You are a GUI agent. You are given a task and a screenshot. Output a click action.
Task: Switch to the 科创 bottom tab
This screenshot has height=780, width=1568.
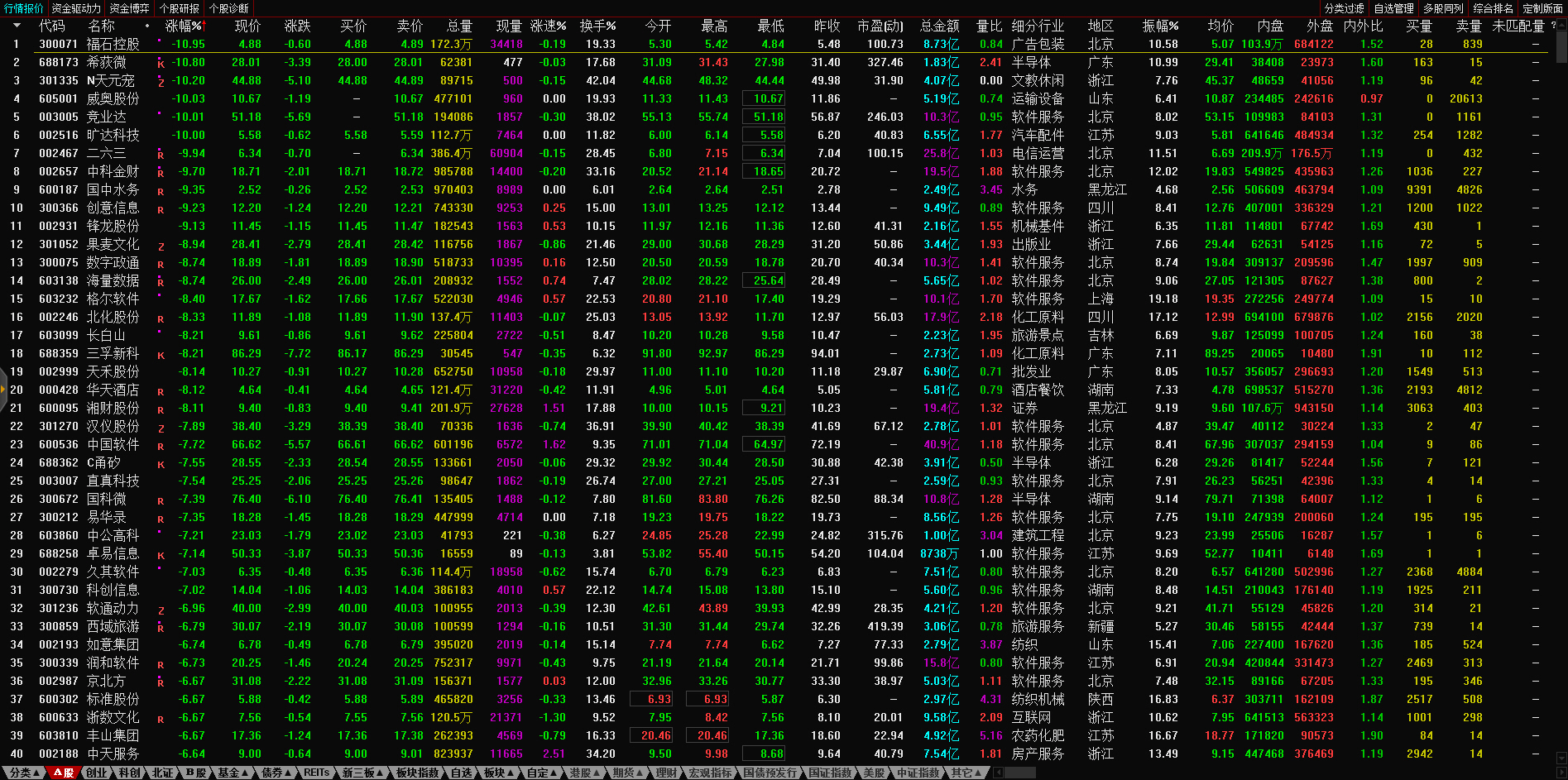129,773
